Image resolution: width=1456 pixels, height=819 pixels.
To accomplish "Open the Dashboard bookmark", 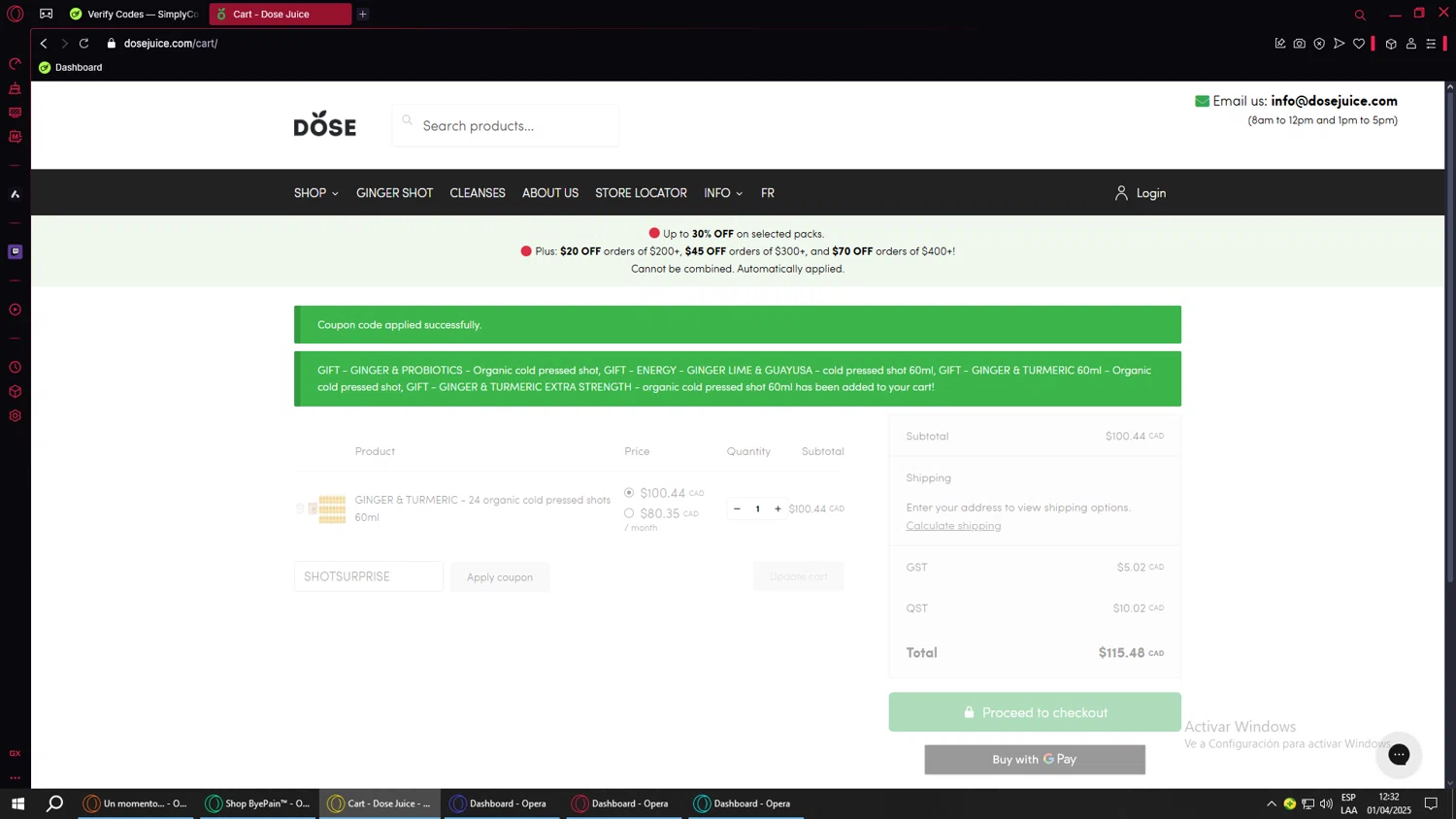I will point(70,67).
